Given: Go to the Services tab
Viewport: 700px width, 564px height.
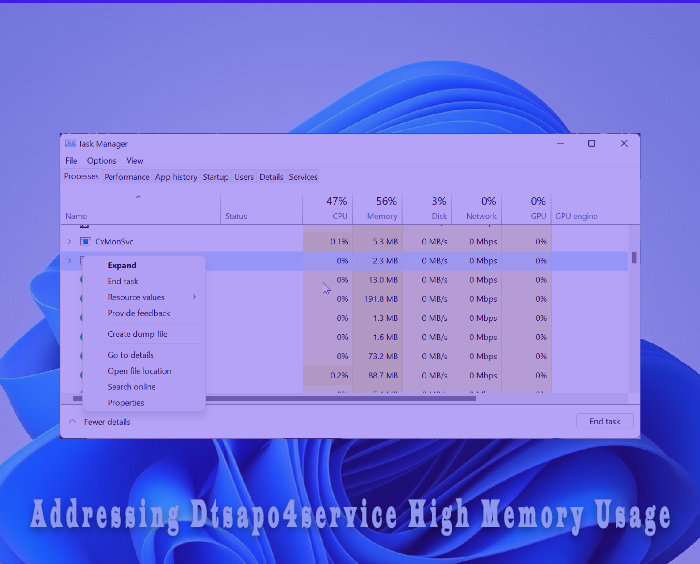Looking at the screenshot, I should click(303, 177).
